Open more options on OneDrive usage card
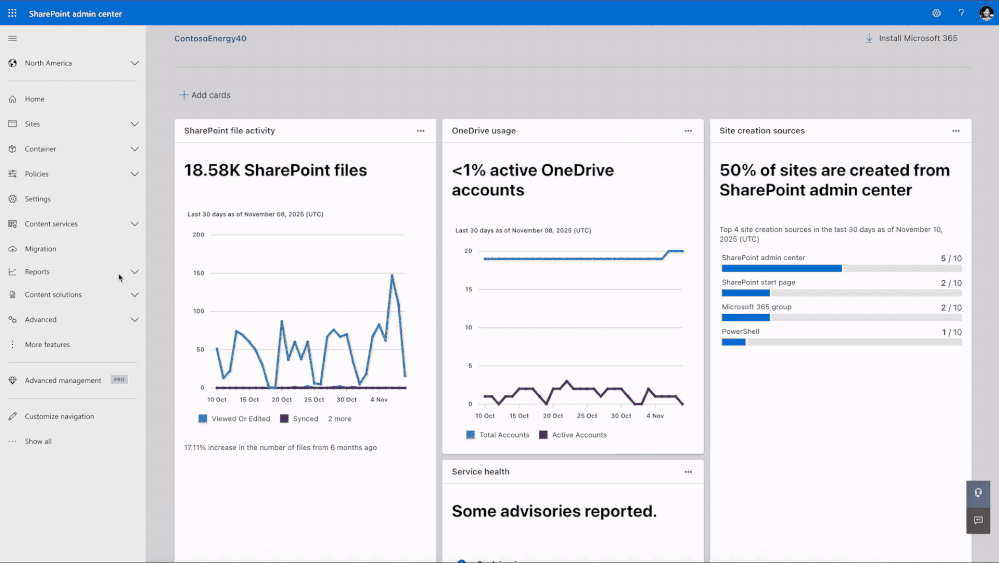 [x=688, y=131]
